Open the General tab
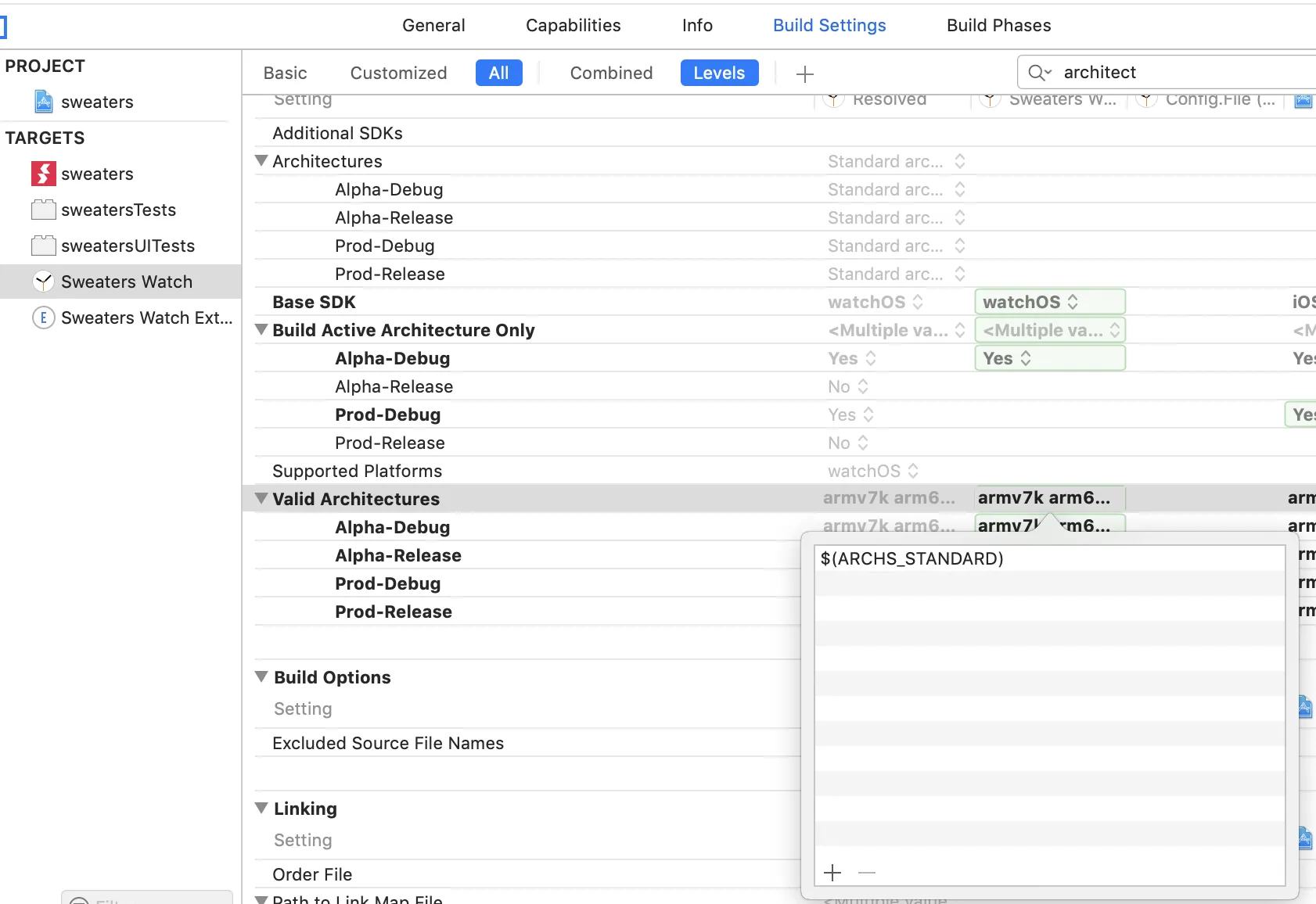Screen dimensions: 1316x904 point(433,25)
